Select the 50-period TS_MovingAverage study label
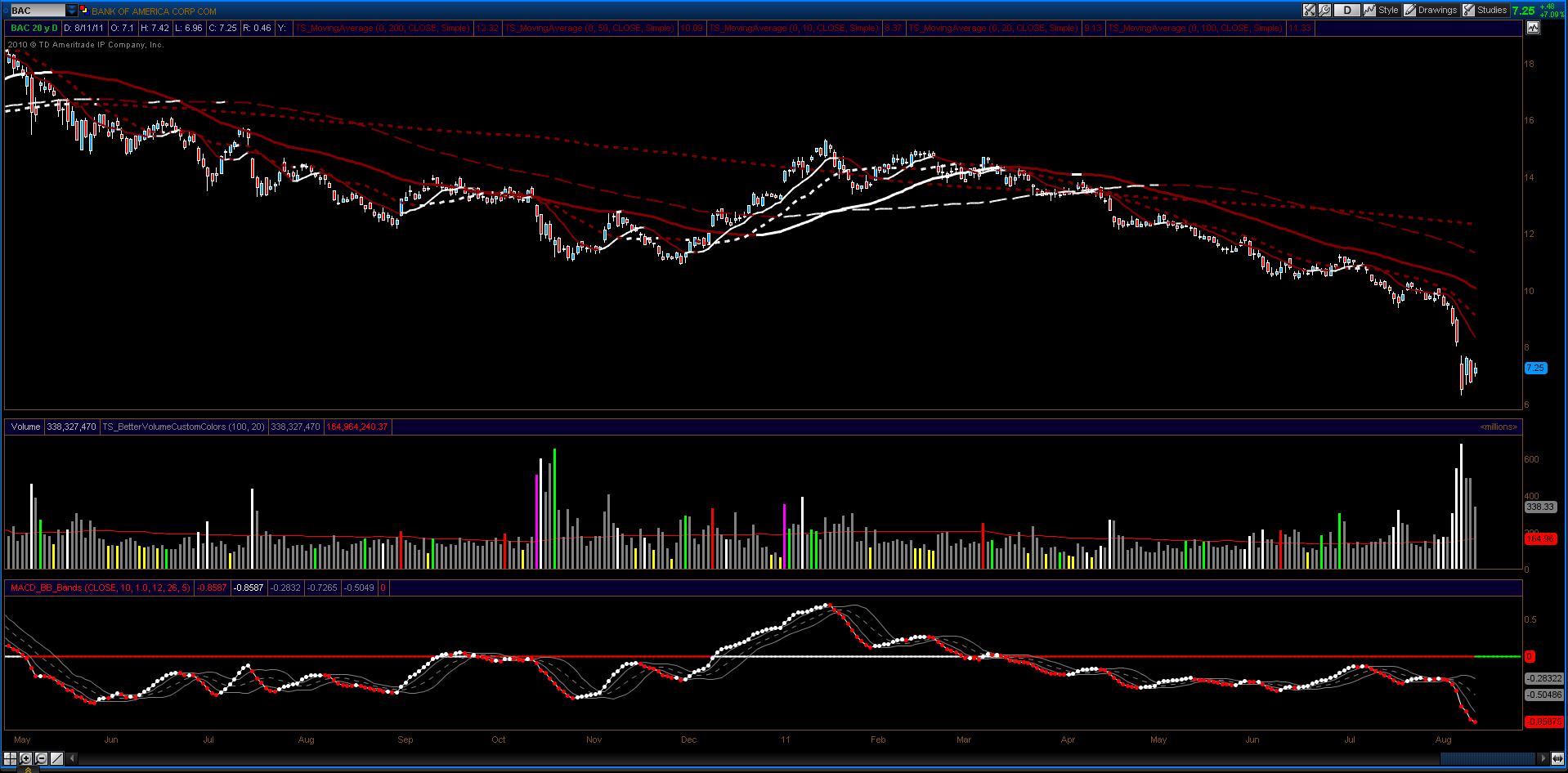The width and height of the screenshot is (1568, 773). tap(589, 28)
